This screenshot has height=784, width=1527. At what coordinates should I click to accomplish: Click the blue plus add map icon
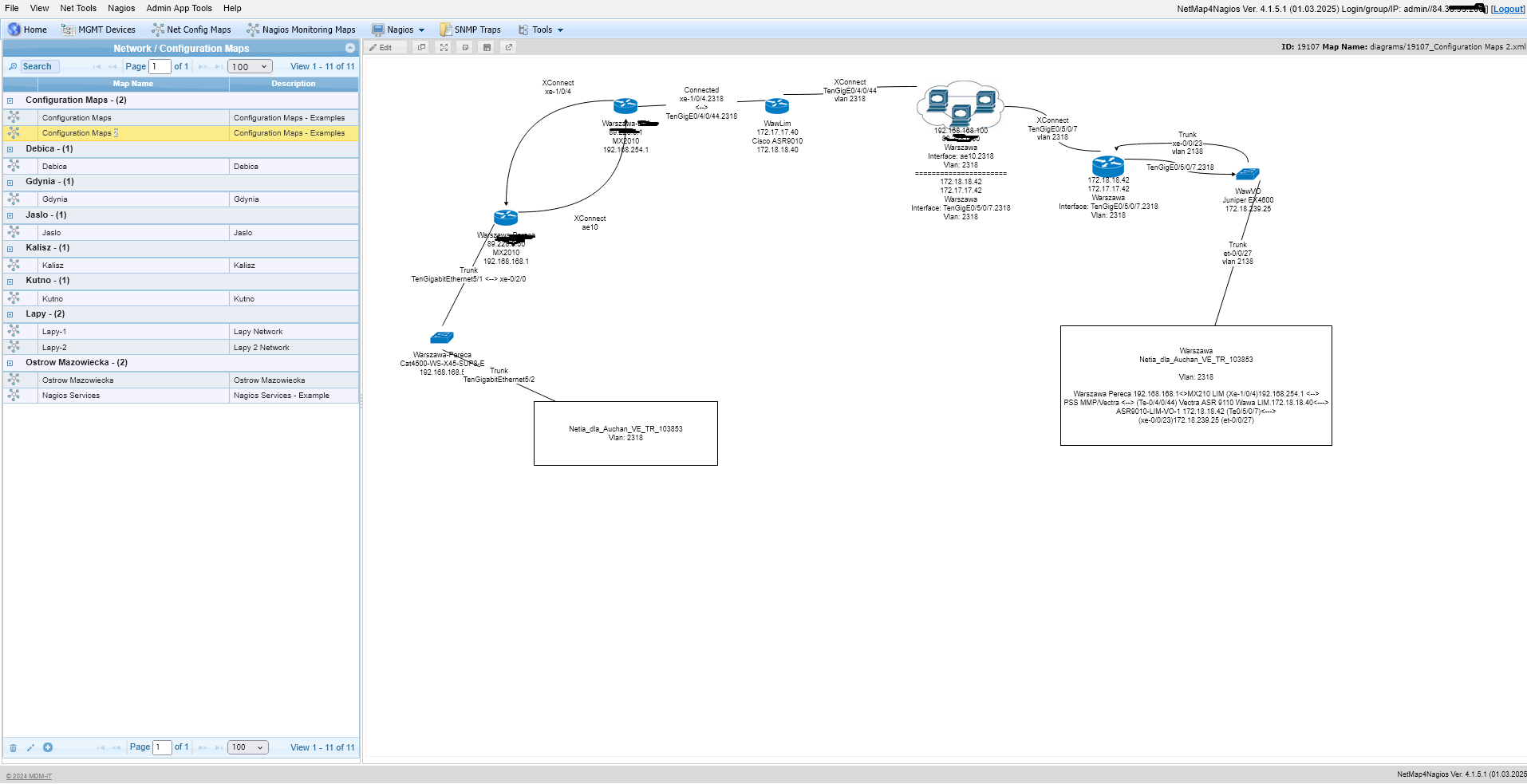48,748
